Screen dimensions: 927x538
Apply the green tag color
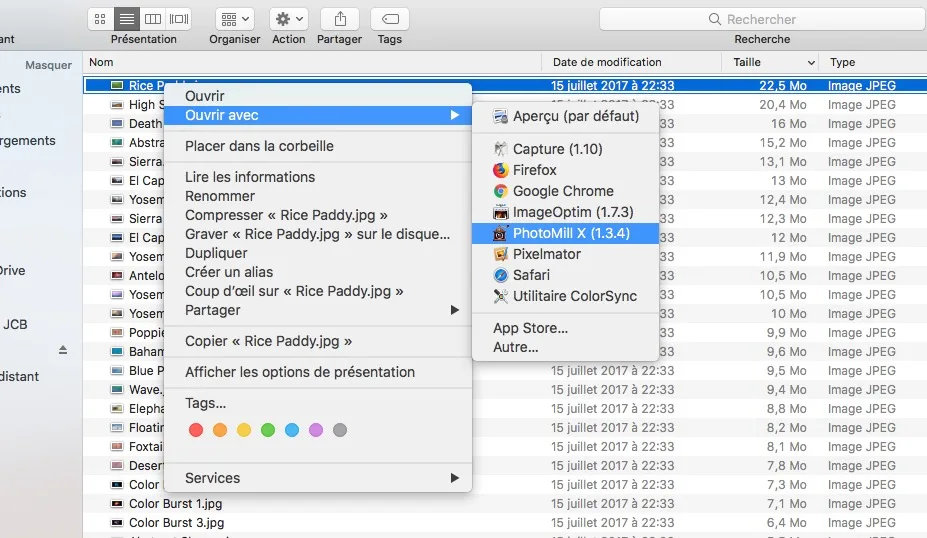click(x=268, y=430)
